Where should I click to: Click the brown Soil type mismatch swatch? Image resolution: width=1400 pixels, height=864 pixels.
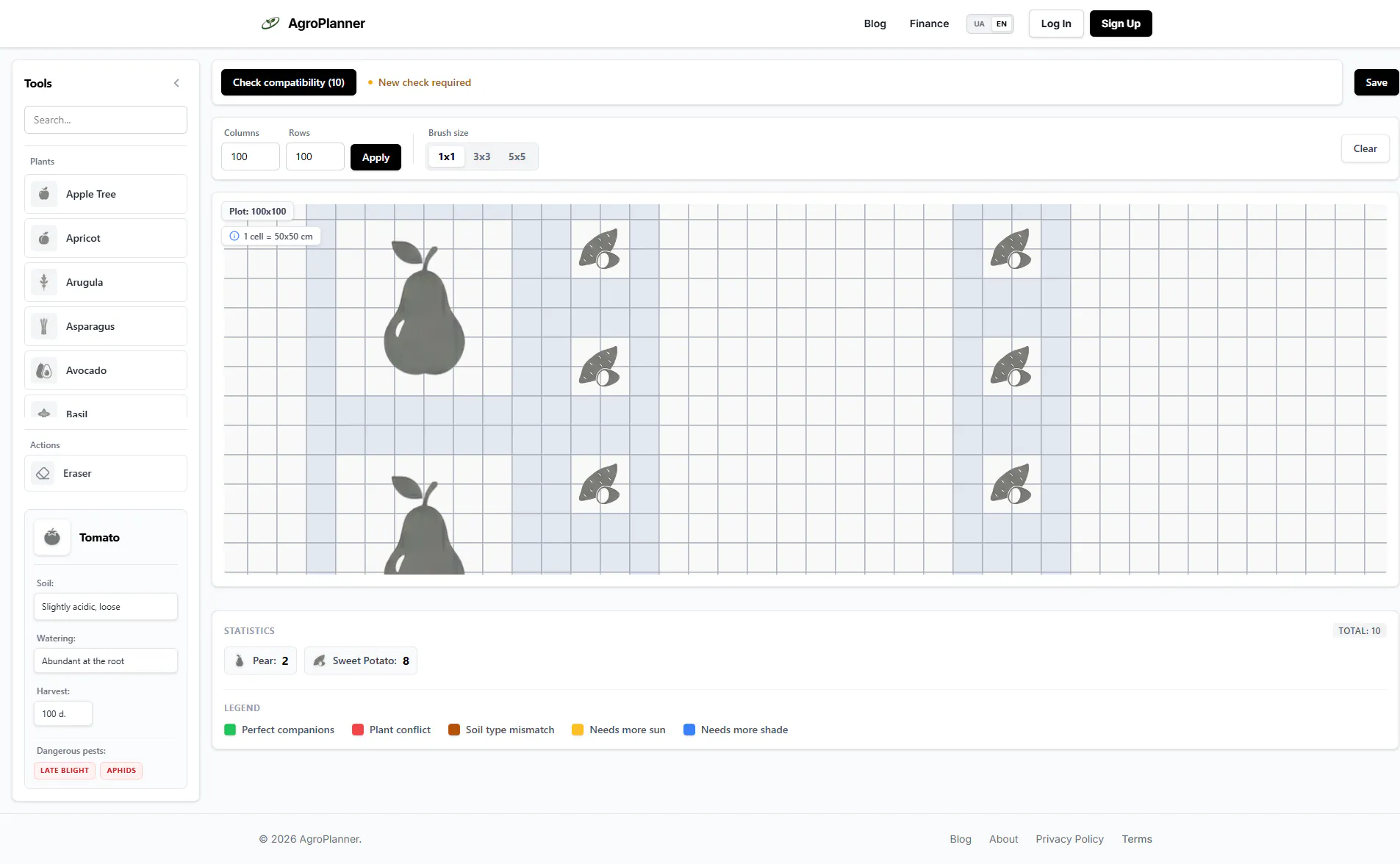pos(454,730)
